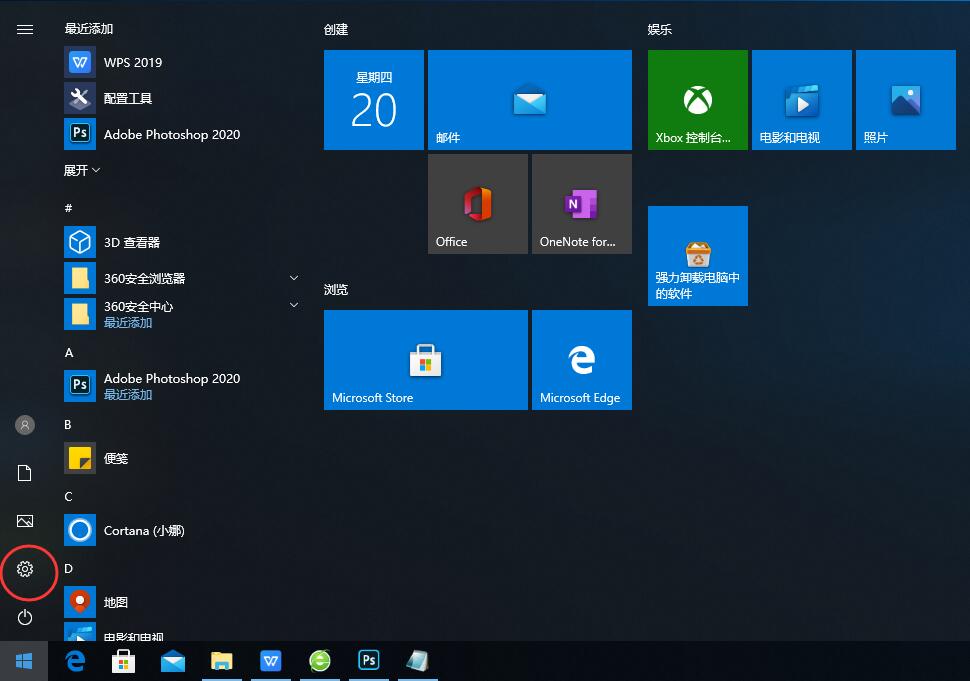Open the Power options icon
This screenshot has height=681, width=970.
[25, 617]
